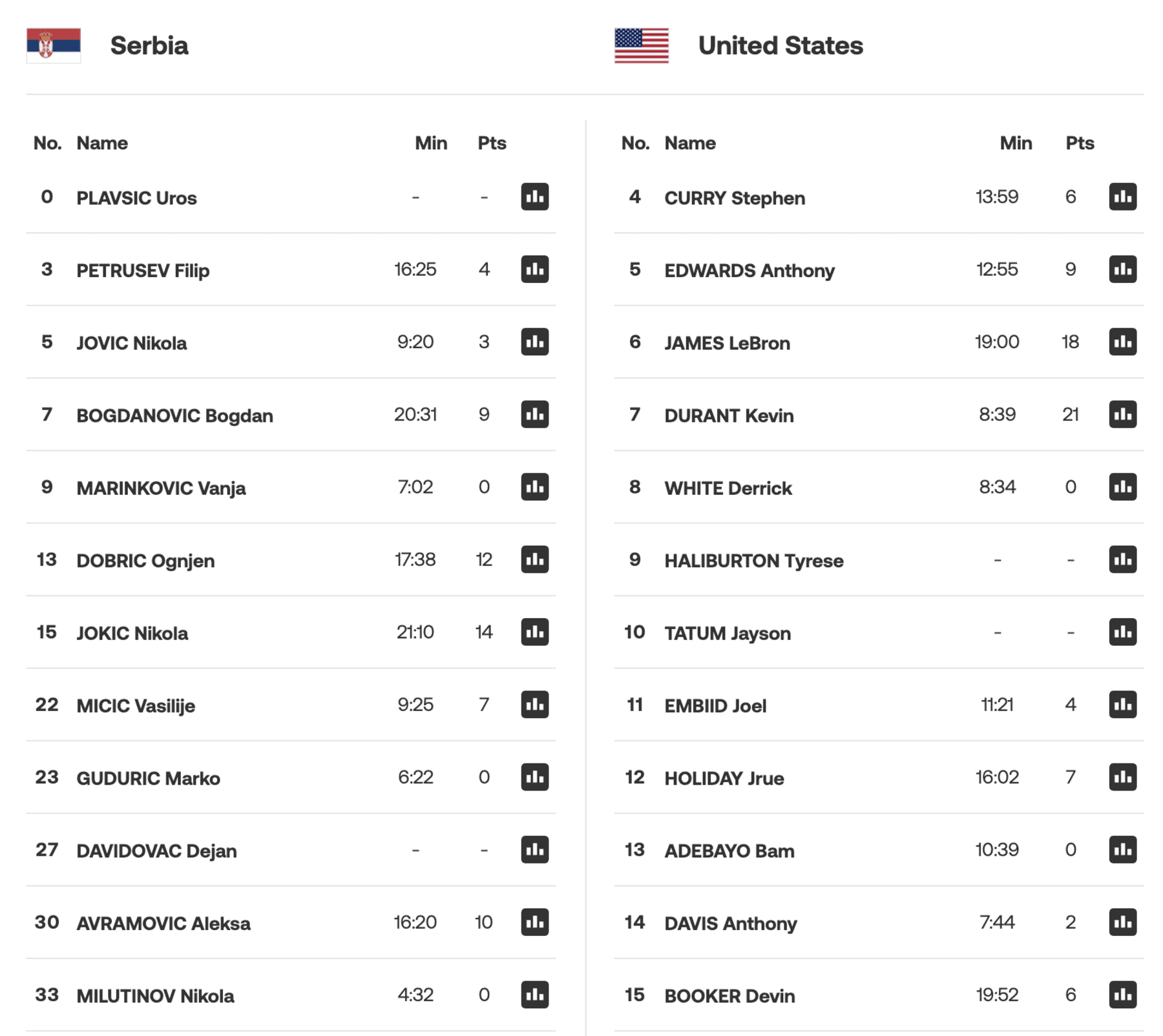1163x1036 pixels.
Task: Open DOBRIC Ognjen's statistics chart
Action: click(534, 559)
